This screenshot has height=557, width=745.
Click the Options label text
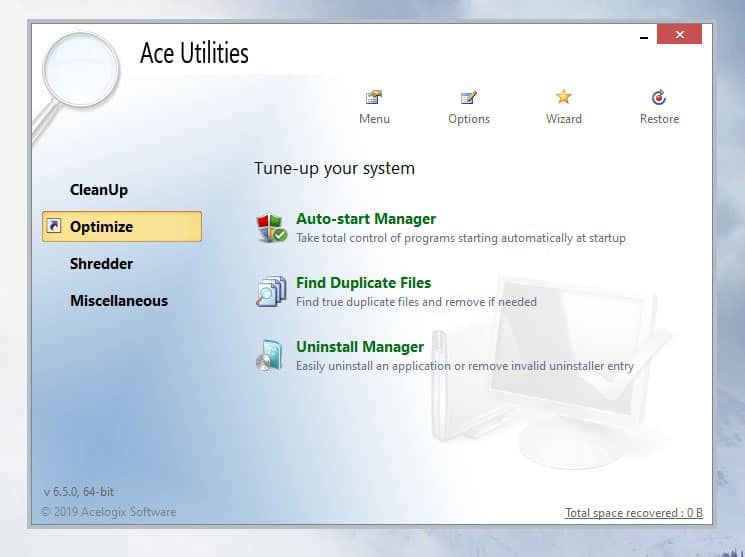(469, 119)
